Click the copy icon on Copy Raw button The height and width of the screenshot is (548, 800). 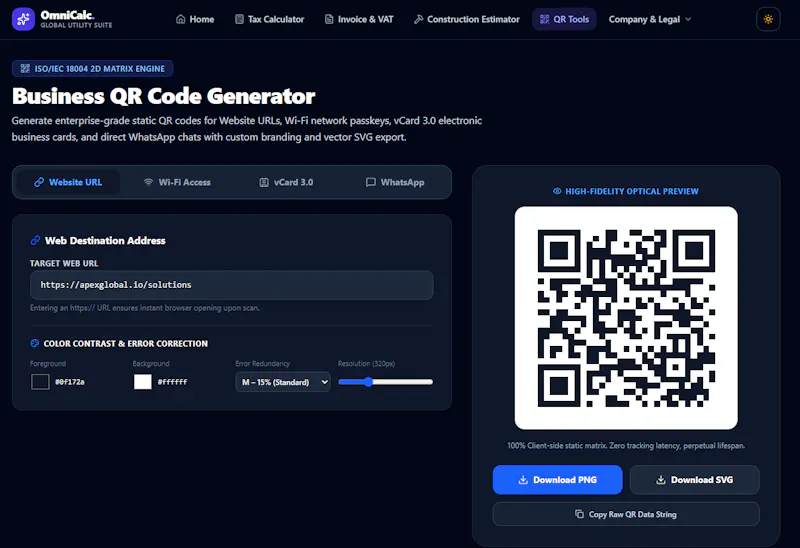point(580,514)
